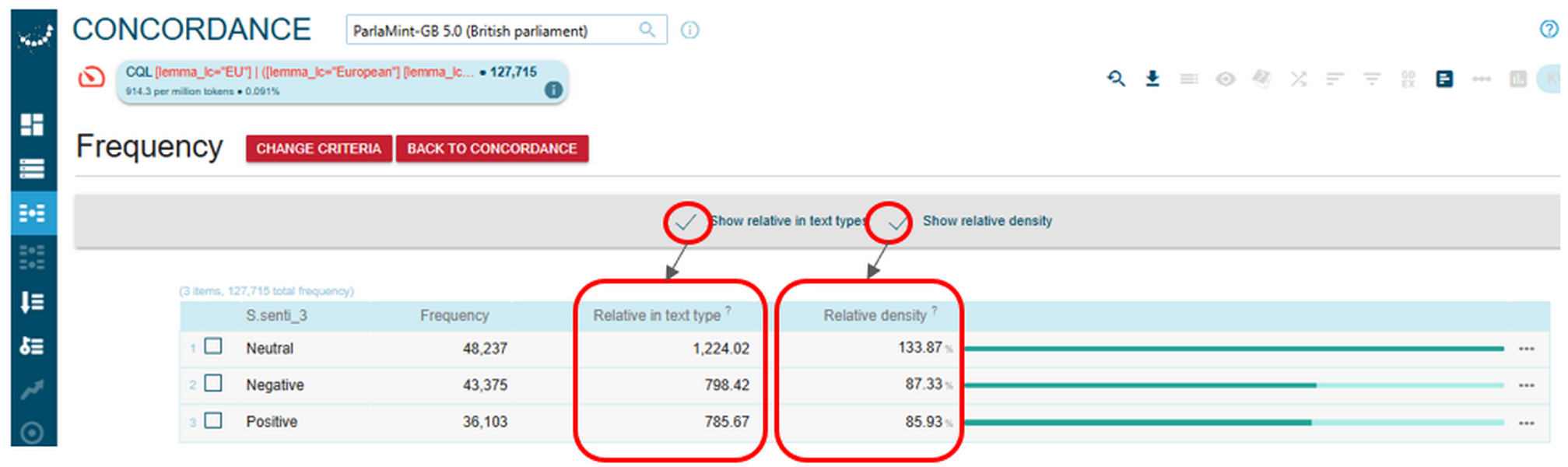Expand the three-dot menu for the Positive row
The height and width of the screenshot is (467, 1568).
click(1526, 423)
